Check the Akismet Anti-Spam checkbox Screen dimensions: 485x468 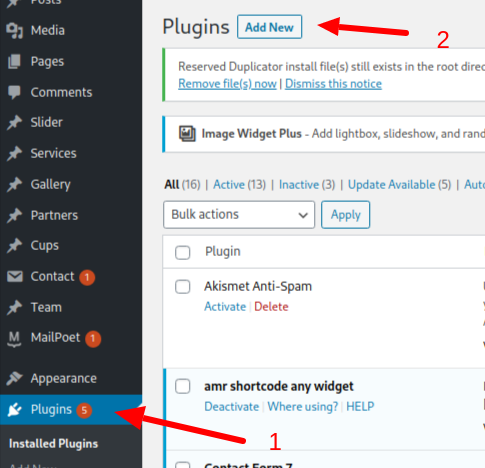click(183, 287)
